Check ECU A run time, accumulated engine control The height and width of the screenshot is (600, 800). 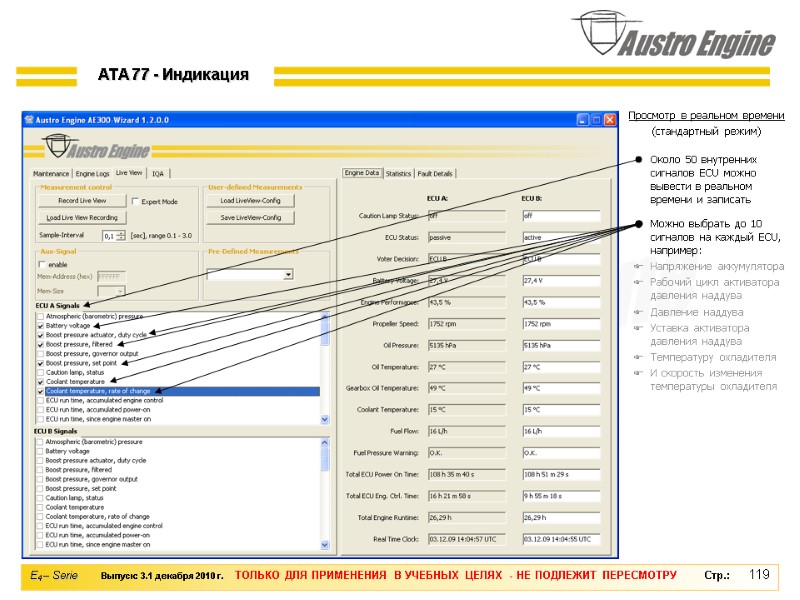pyautogui.click(x=40, y=401)
